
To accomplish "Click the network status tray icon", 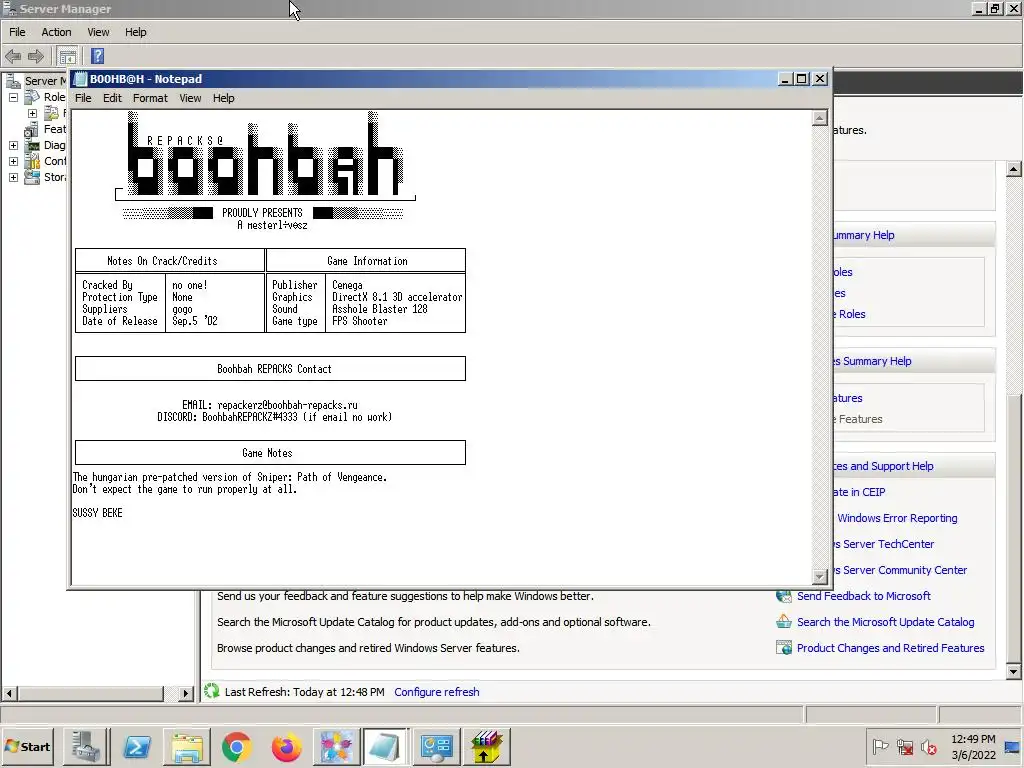I will click(904, 746).
